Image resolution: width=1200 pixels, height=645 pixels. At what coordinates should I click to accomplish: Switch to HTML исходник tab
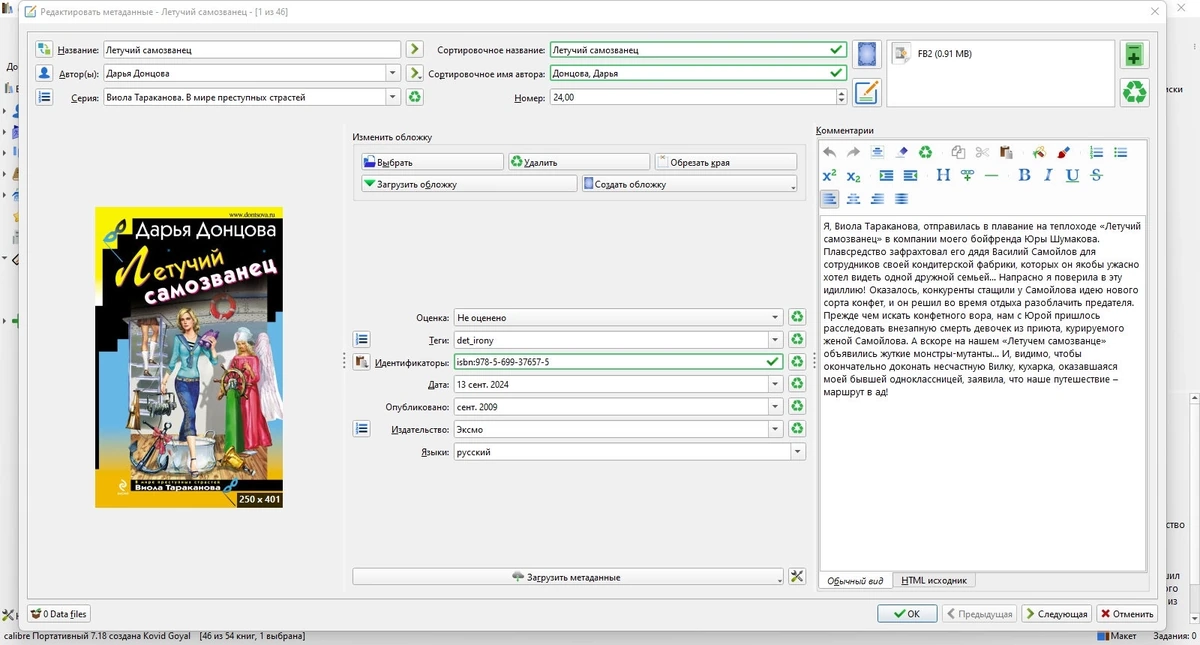click(x=935, y=581)
